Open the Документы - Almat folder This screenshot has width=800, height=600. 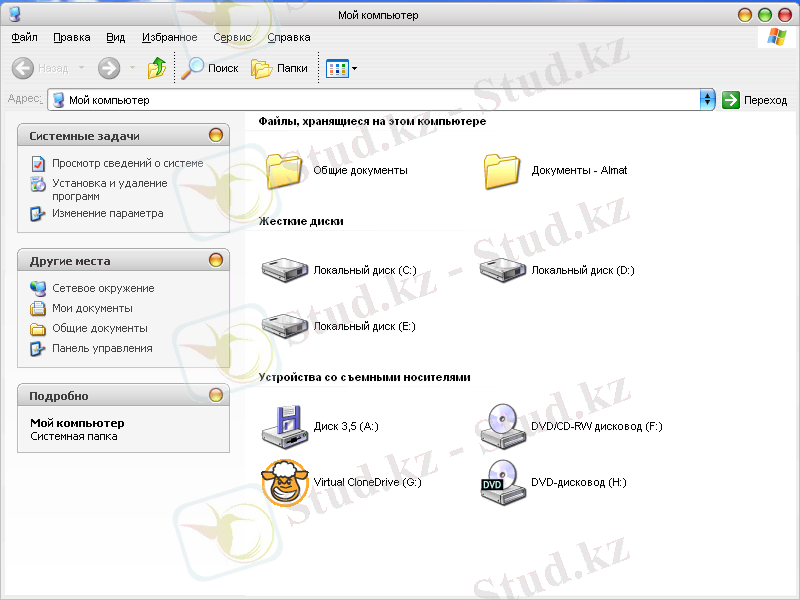click(503, 170)
